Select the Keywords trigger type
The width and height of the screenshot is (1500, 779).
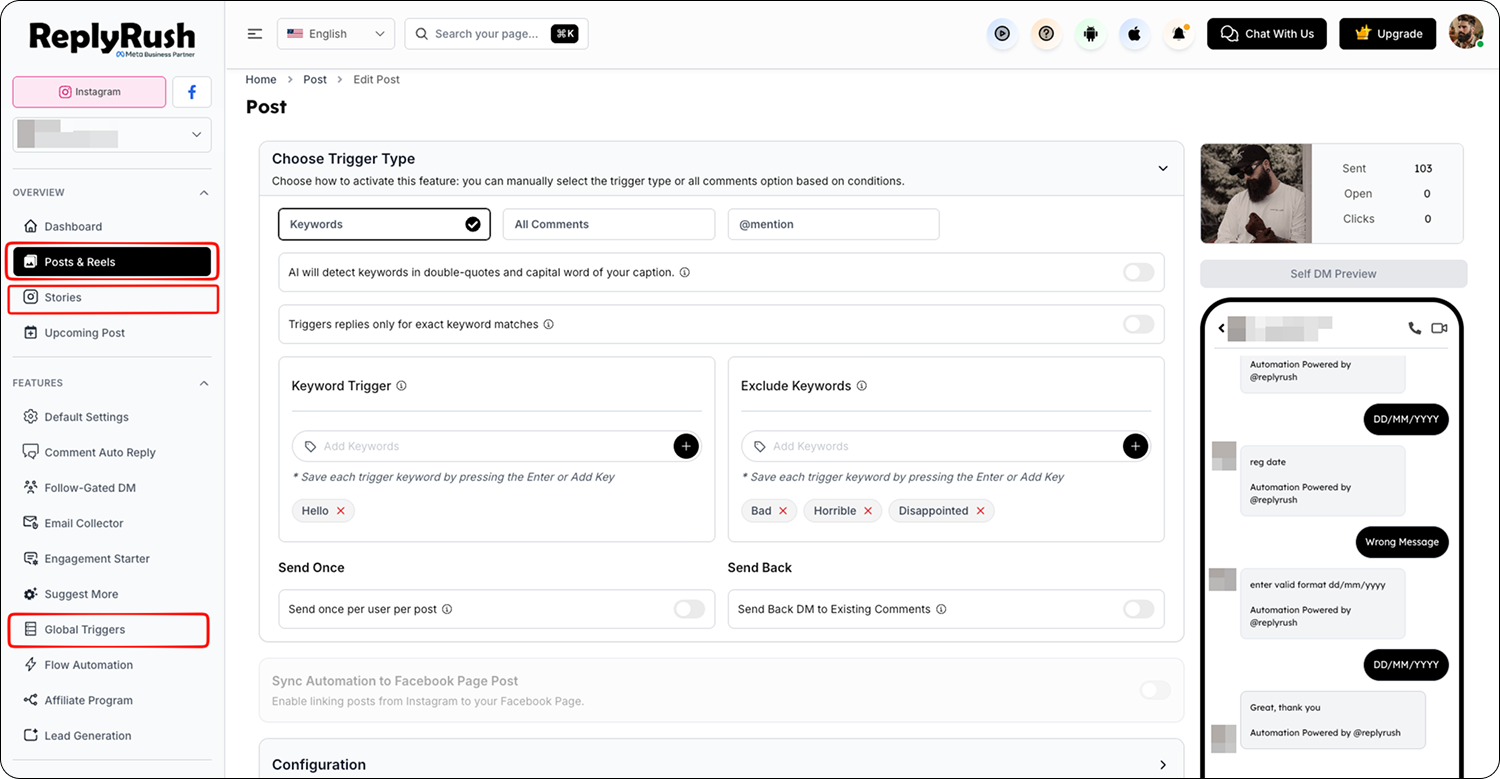(384, 224)
